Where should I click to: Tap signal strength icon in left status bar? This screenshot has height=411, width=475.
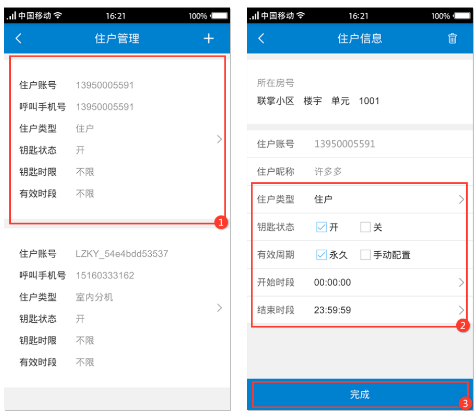(12, 15)
